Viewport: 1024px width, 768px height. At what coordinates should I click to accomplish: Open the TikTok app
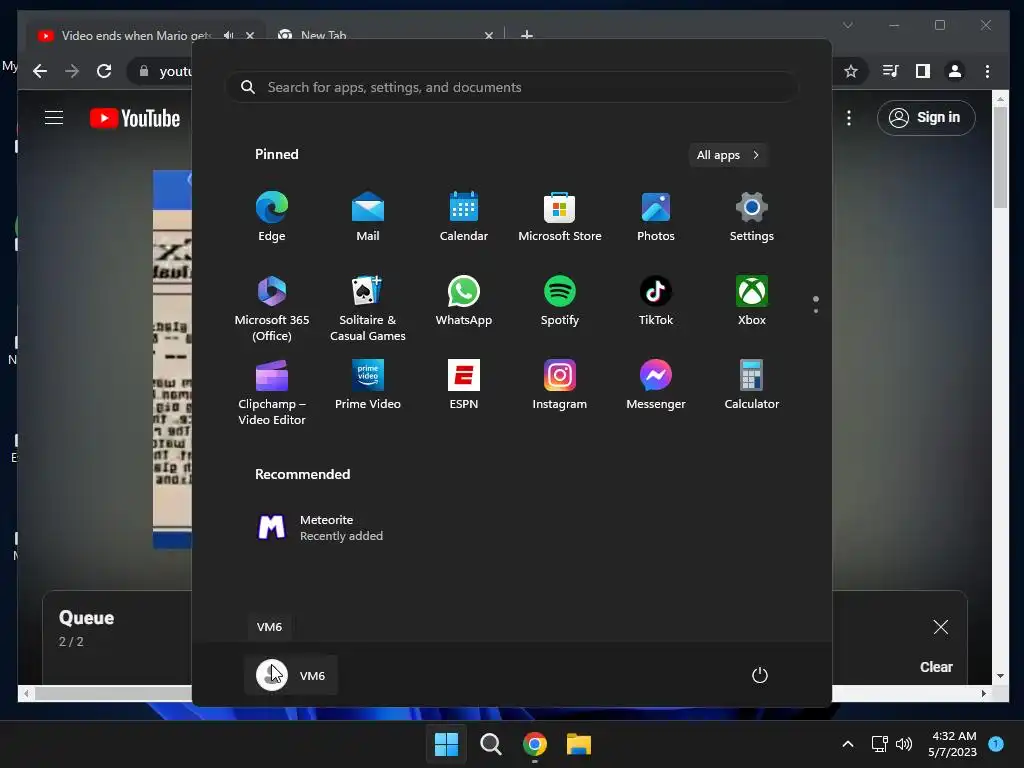656,300
